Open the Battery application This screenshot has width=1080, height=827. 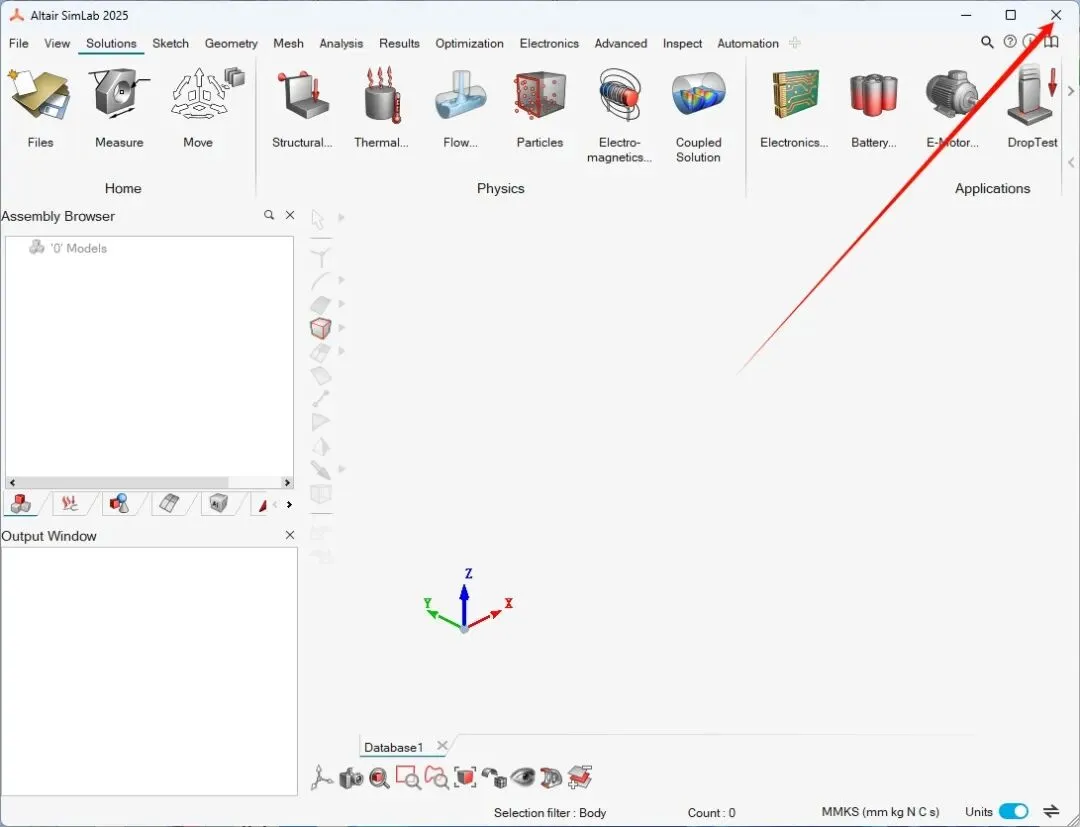[x=873, y=108]
